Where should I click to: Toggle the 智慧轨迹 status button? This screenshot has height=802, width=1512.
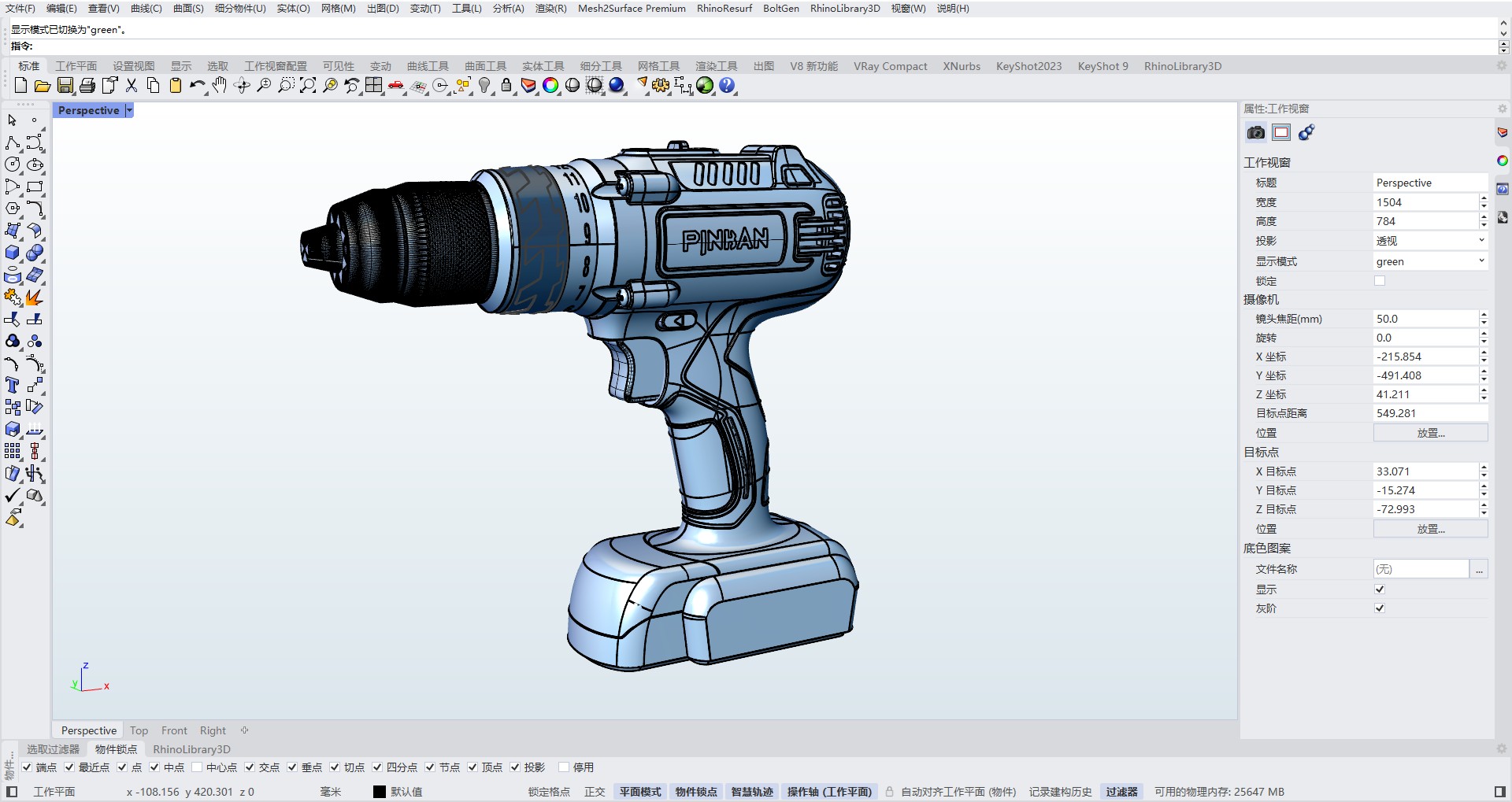pyautogui.click(x=752, y=792)
